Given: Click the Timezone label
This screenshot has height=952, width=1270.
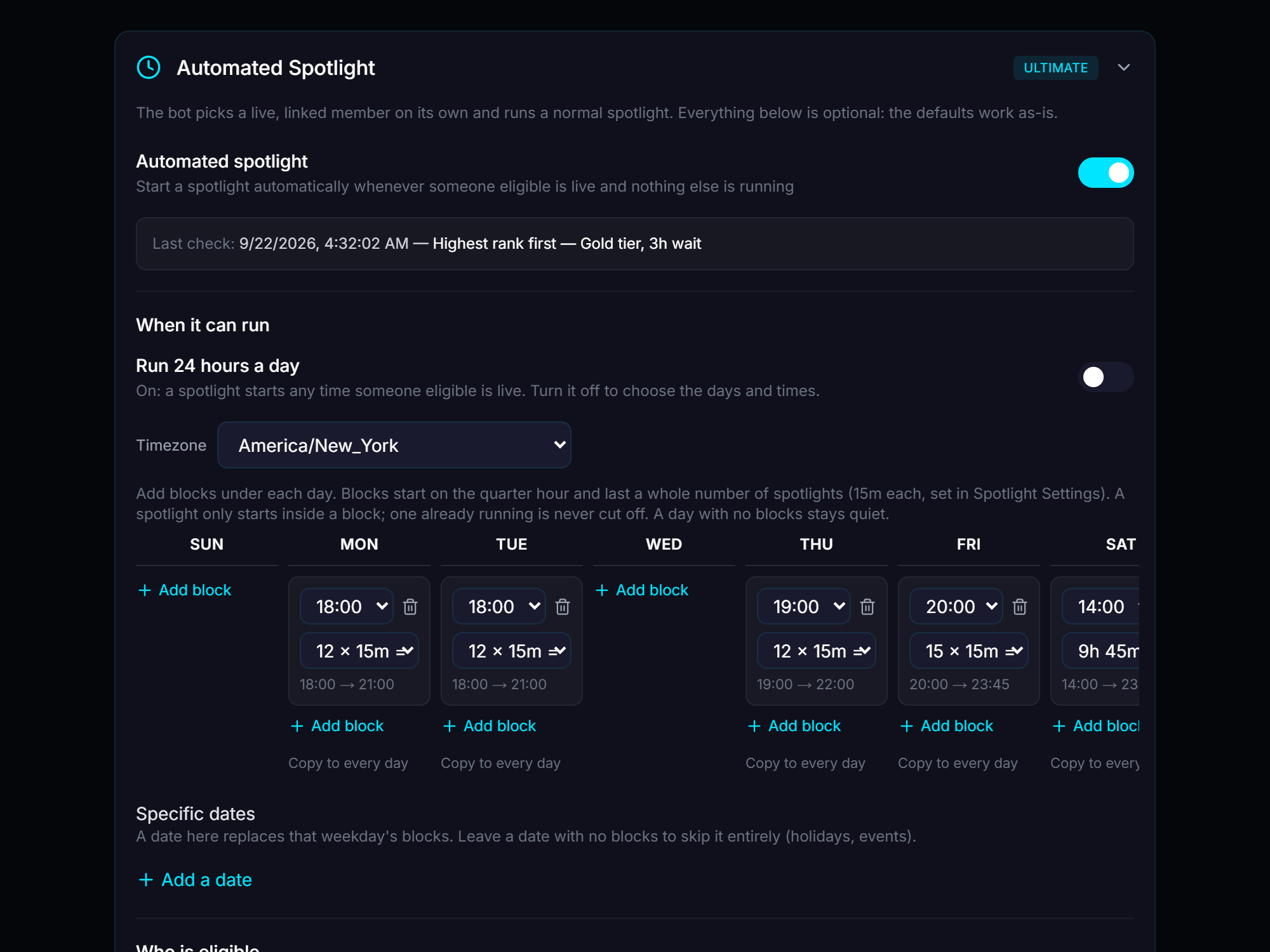Looking at the screenshot, I should tap(171, 445).
